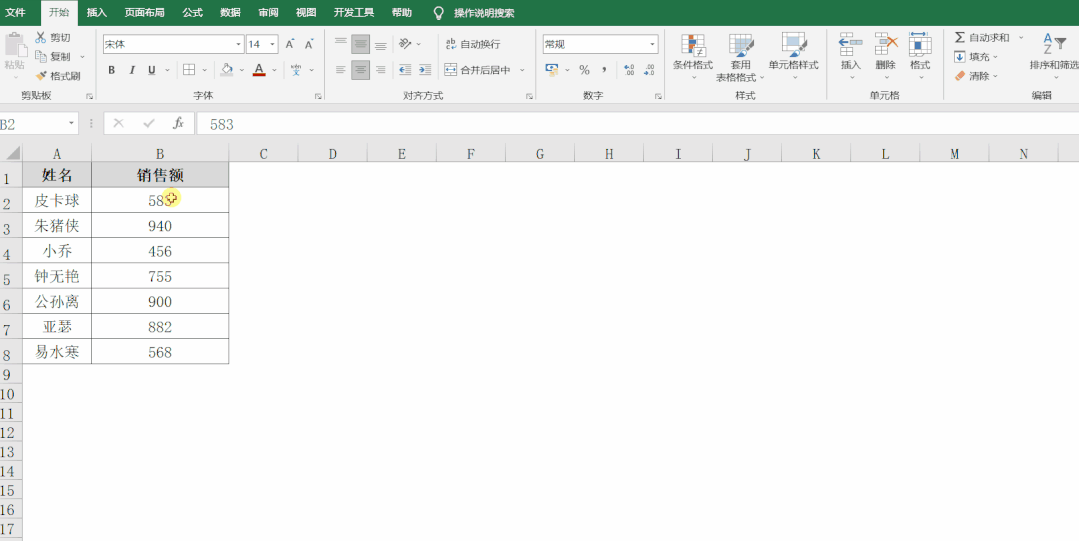1079x541 pixels.
Task: Open the number format dropdown (常规)
Action: click(x=652, y=44)
